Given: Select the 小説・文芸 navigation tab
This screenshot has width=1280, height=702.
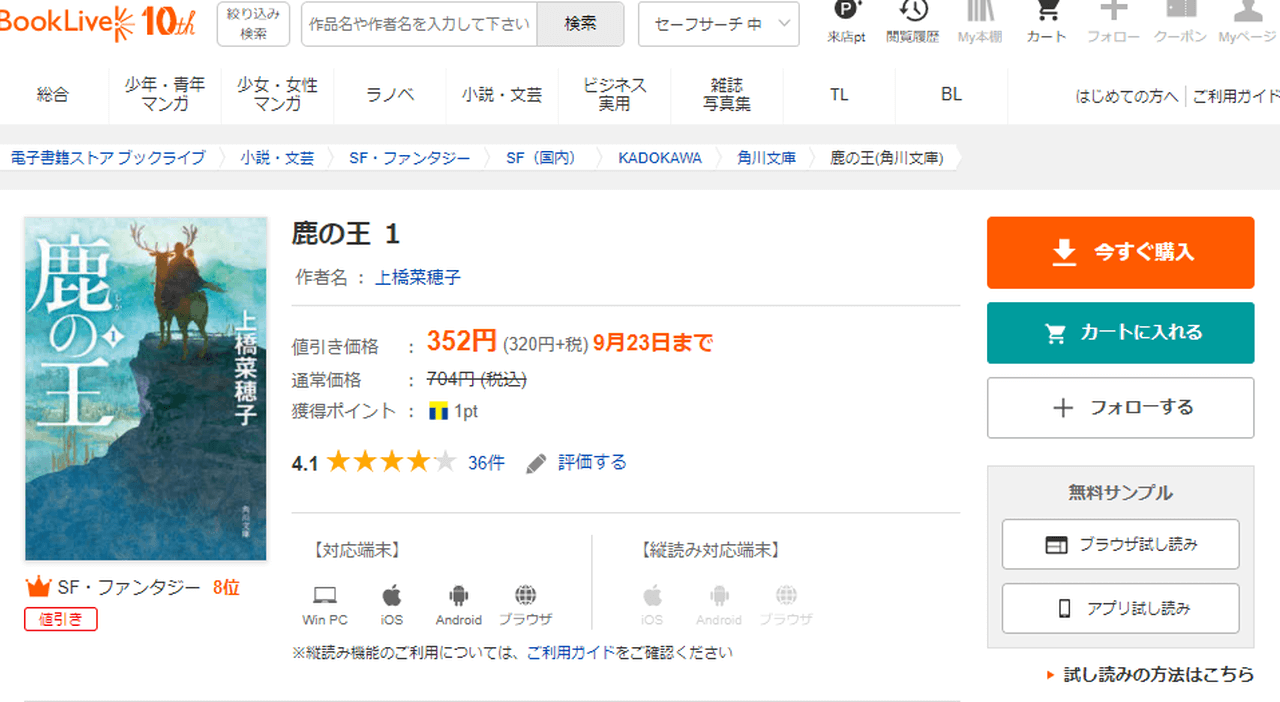Looking at the screenshot, I should [x=502, y=95].
